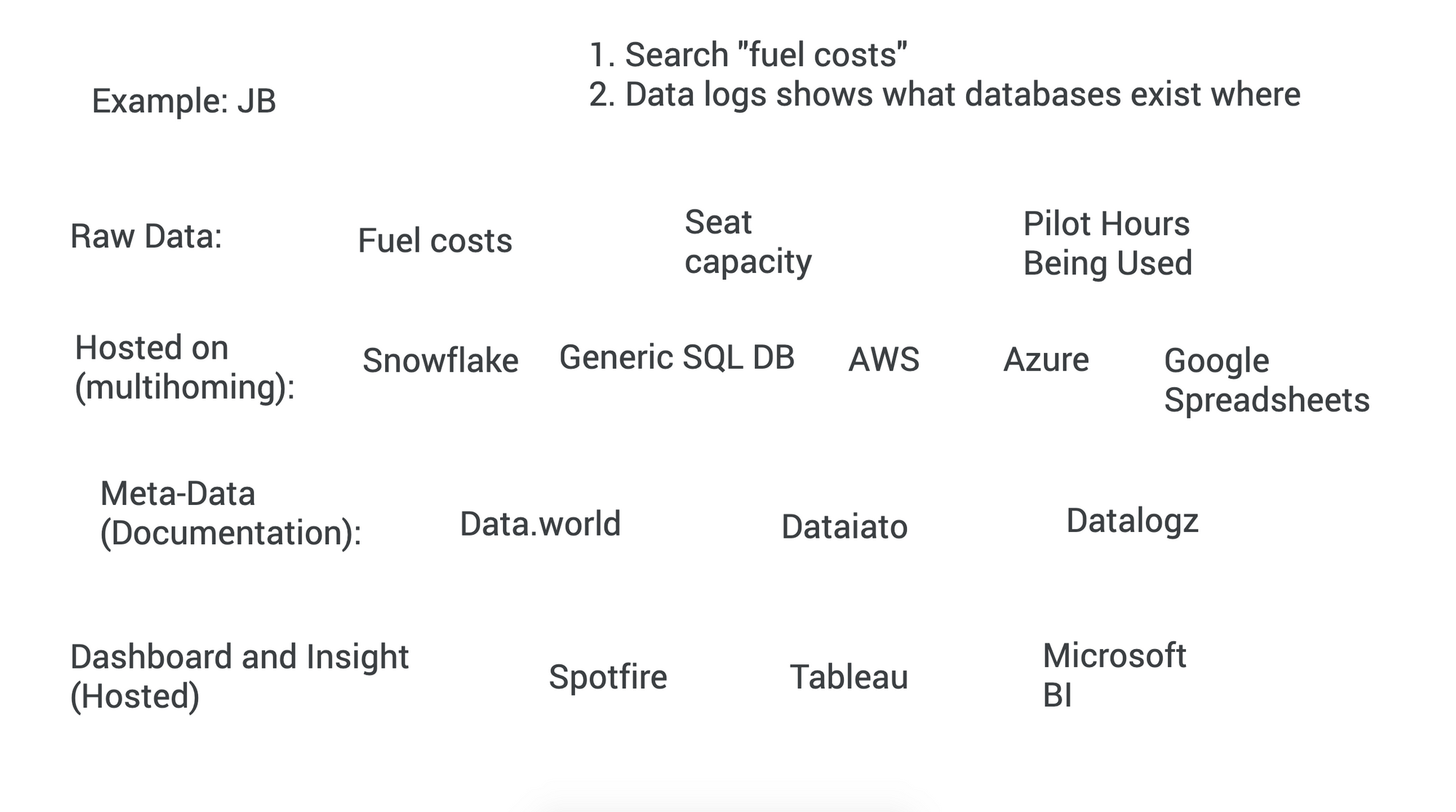This screenshot has height=812, width=1456.
Task: Click the 'Data.world' text
Action: (x=540, y=524)
